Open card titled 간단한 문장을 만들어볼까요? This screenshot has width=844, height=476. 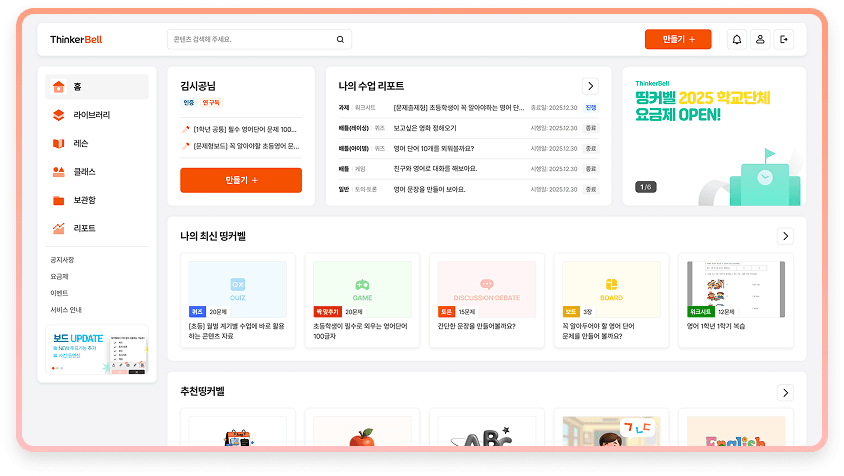click(487, 300)
